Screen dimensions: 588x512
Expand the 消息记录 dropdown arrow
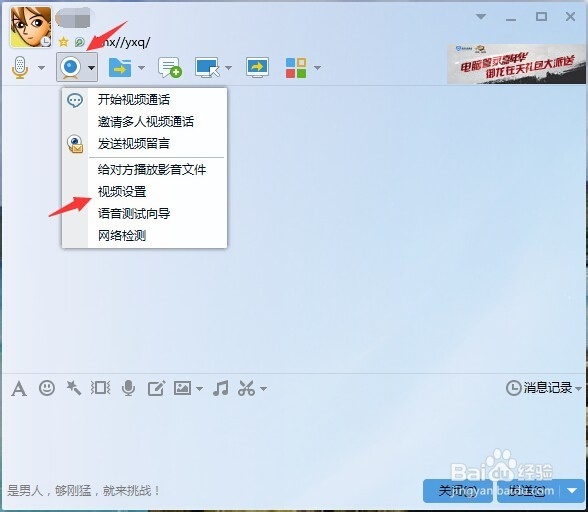(x=578, y=389)
